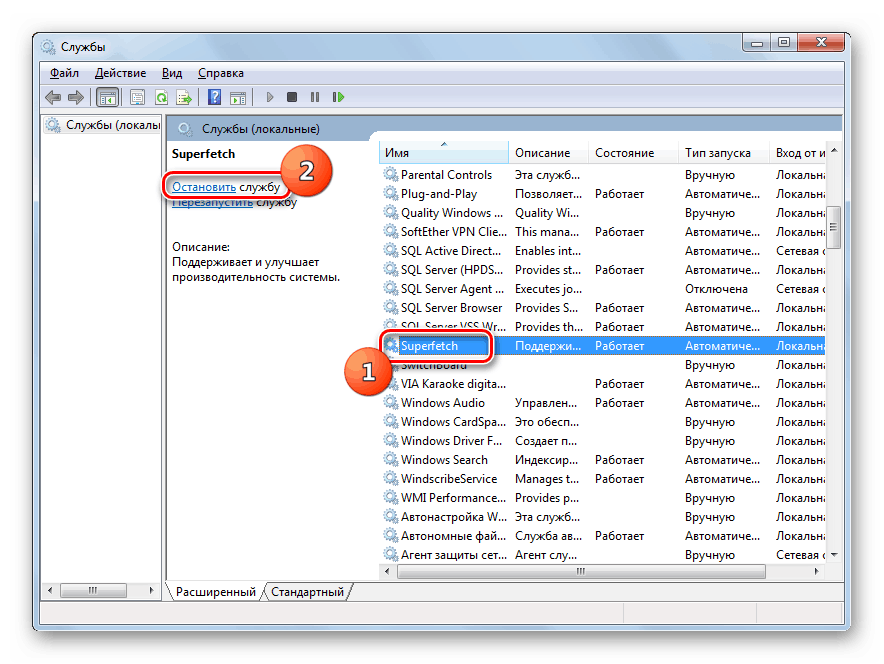Toggle the action pane icon

(x=238, y=96)
